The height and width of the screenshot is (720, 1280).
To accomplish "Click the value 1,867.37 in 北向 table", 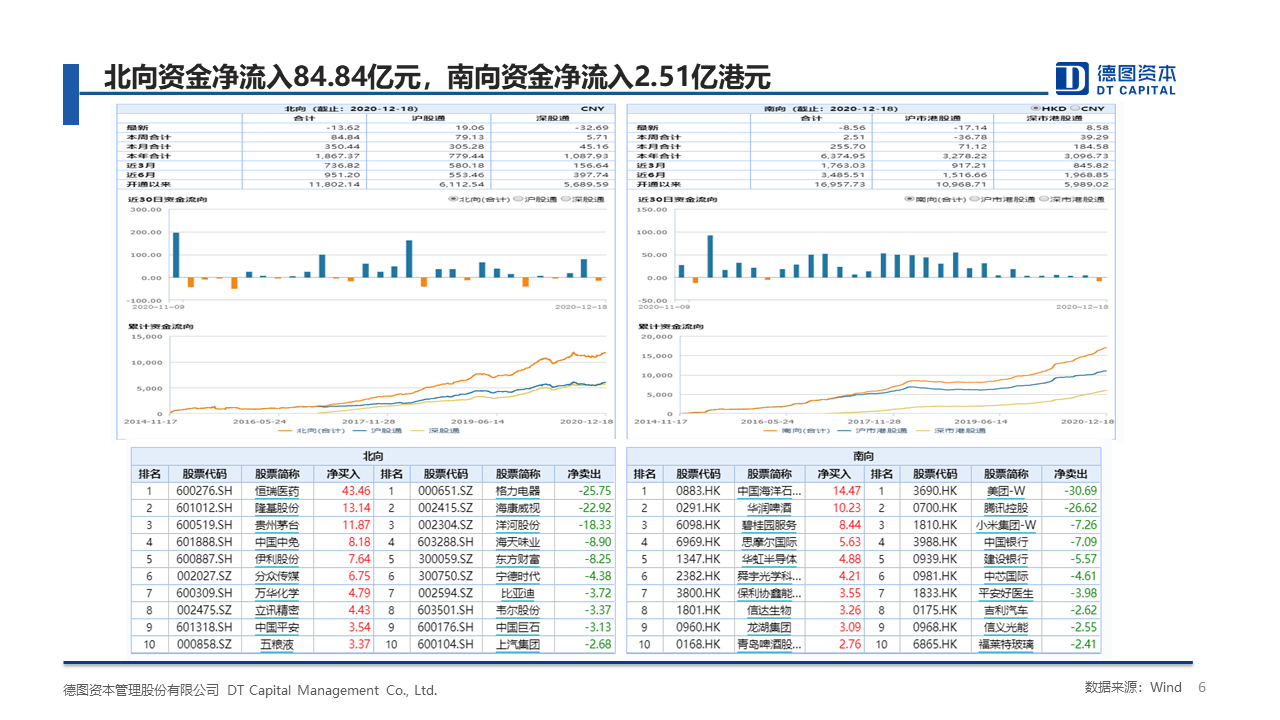I will click(x=339, y=156).
